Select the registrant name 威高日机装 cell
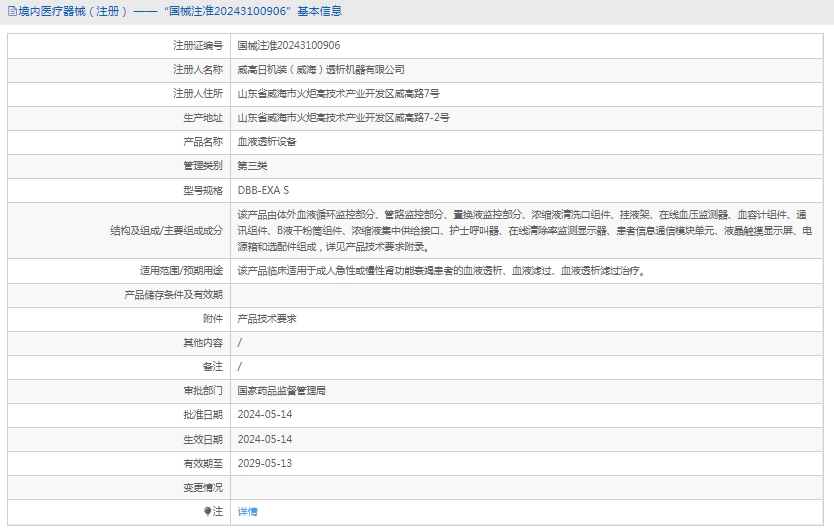The width and height of the screenshot is (834, 529). coord(320,69)
